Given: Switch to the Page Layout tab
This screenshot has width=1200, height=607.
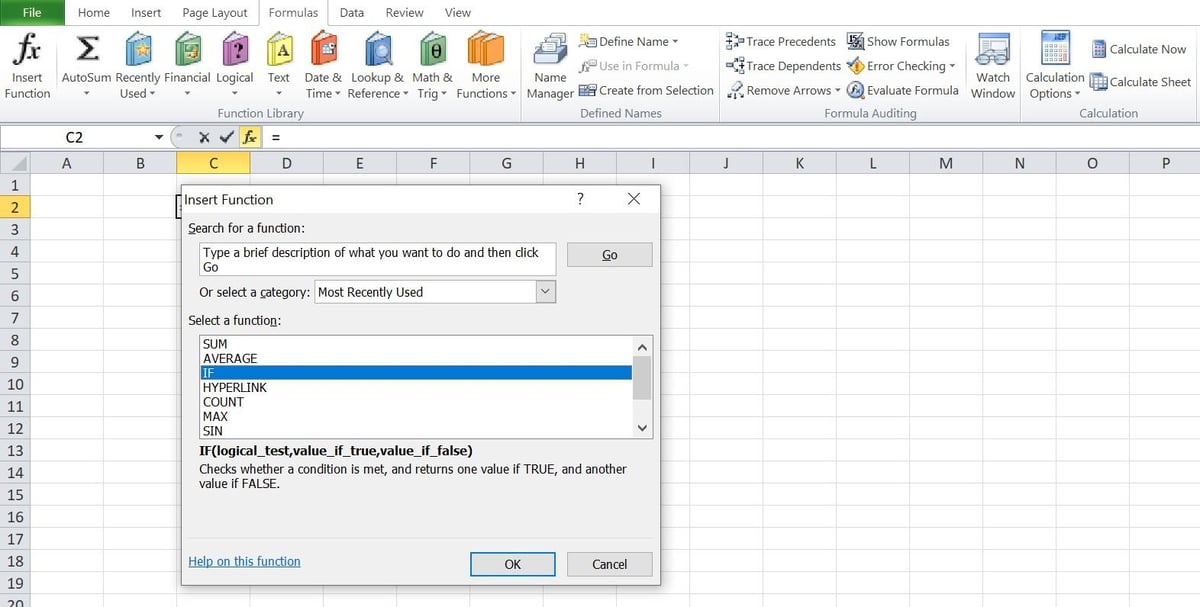Looking at the screenshot, I should 214,13.
